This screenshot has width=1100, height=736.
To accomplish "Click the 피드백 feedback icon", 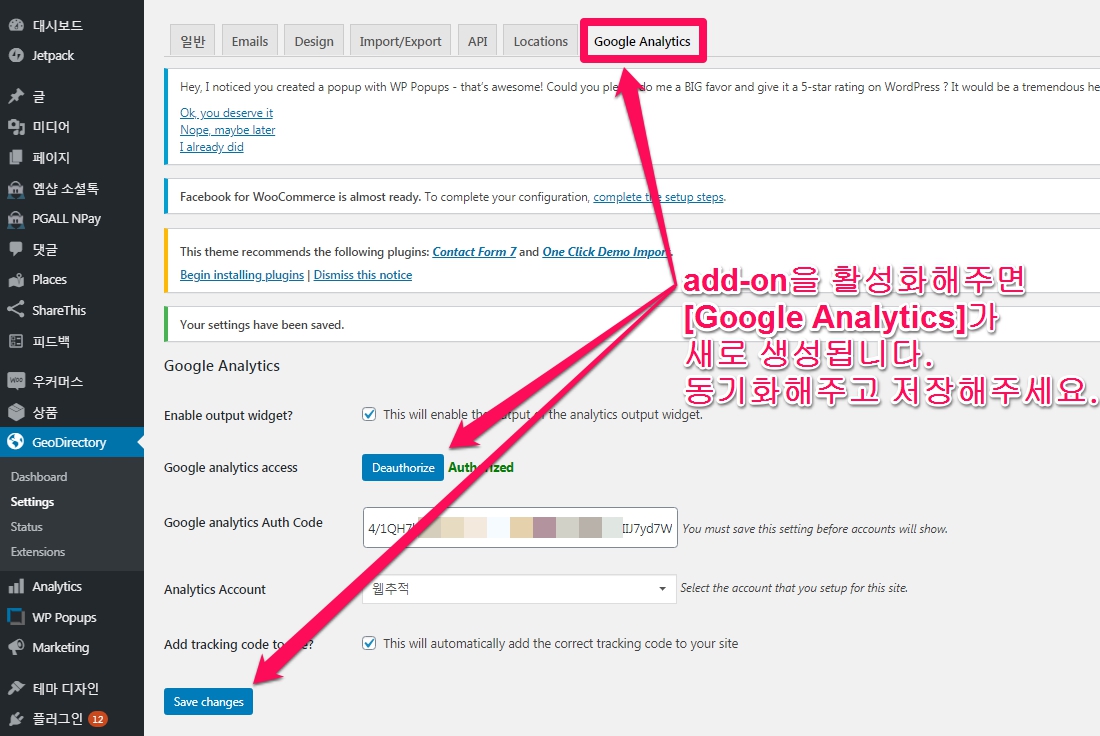I will pyautogui.click(x=15, y=341).
